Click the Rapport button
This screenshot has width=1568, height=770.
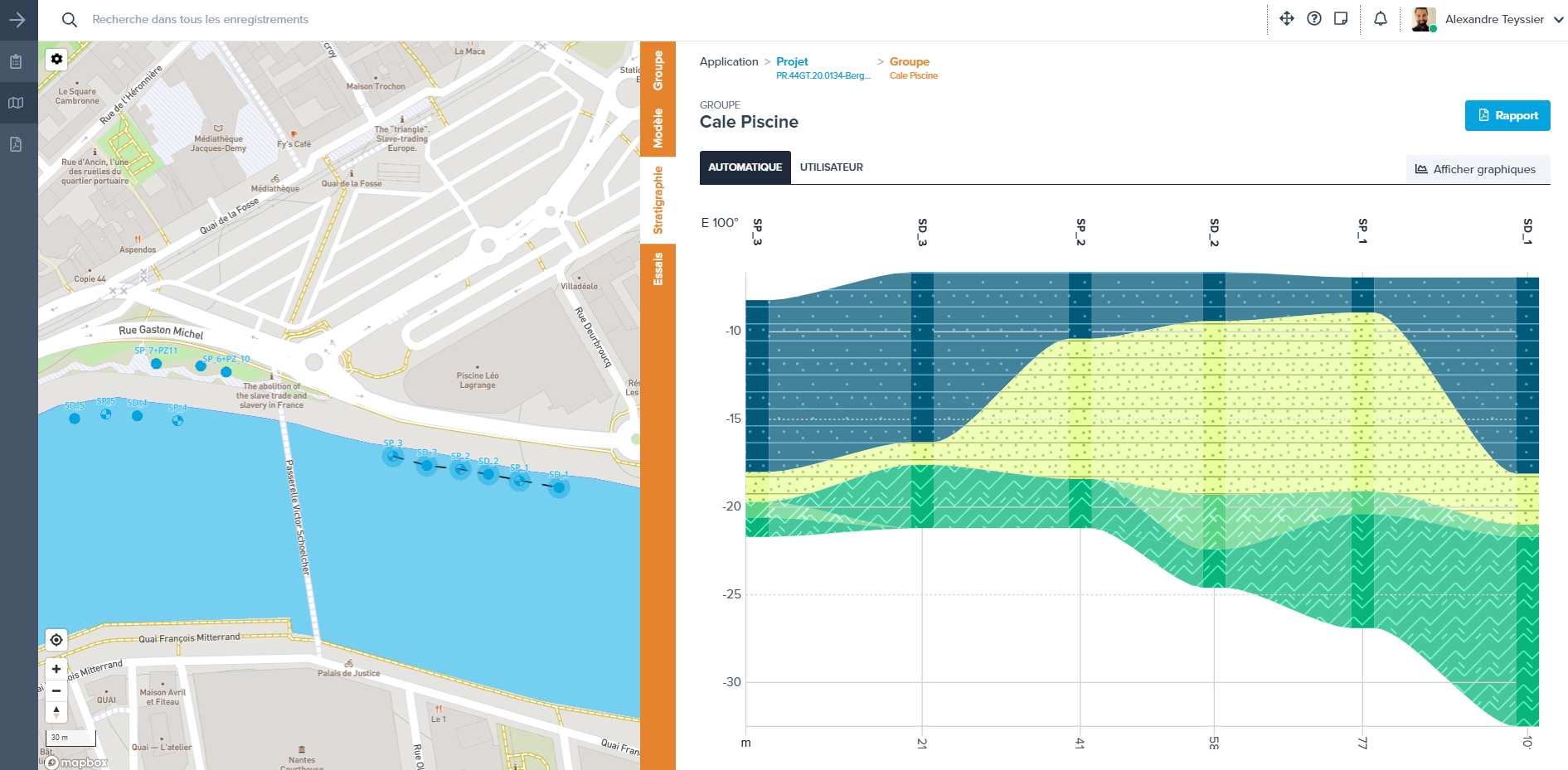[x=1507, y=116]
